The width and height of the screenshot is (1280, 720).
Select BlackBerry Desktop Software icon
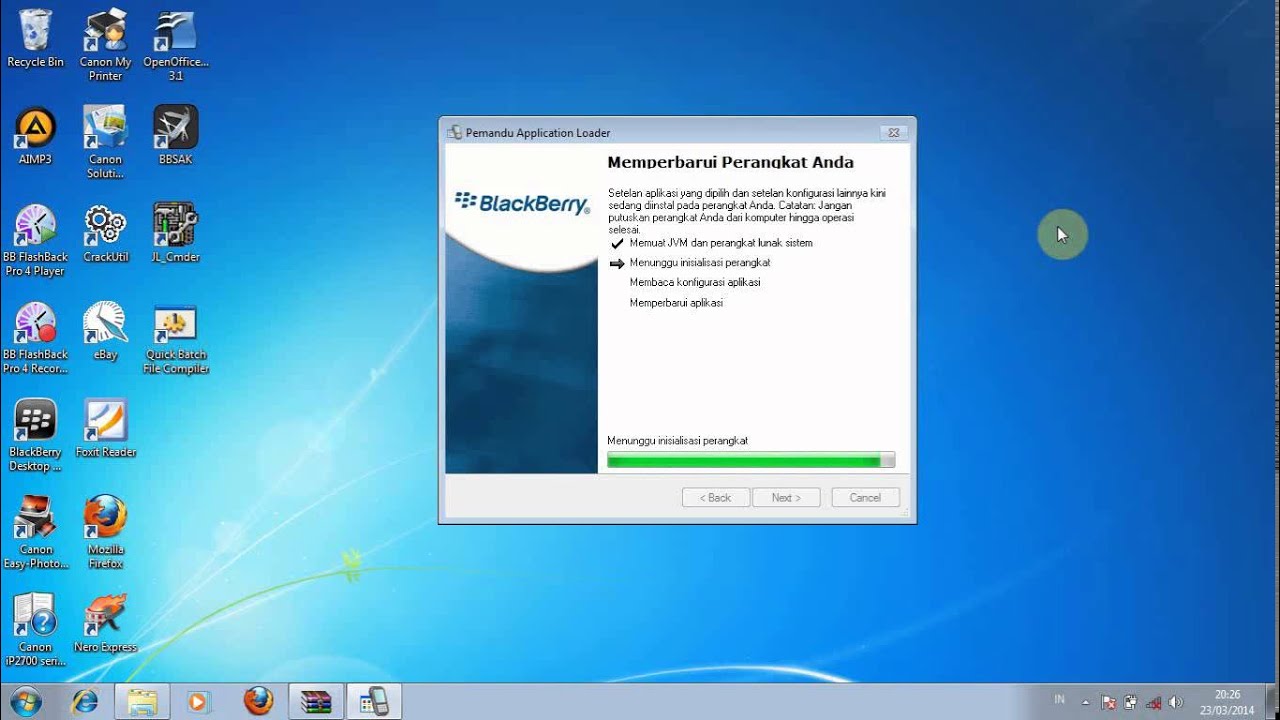[35, 436]
